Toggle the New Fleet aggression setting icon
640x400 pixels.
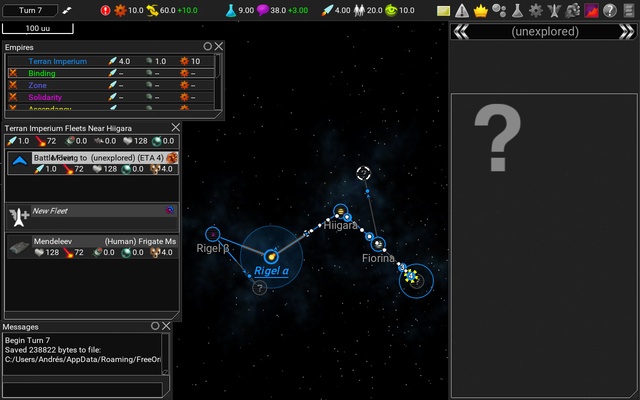point(170,210)
